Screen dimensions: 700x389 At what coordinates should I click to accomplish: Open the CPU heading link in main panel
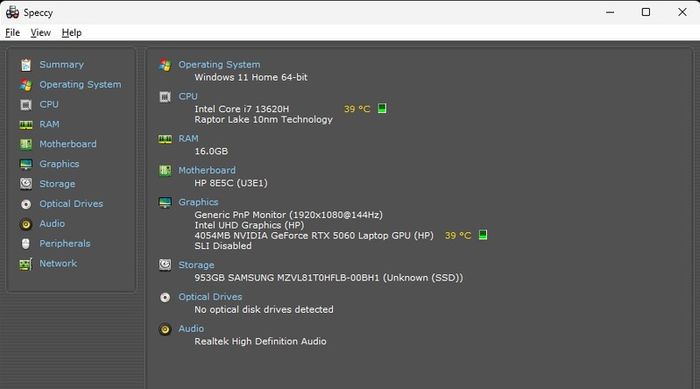click(x=188, y=96)
